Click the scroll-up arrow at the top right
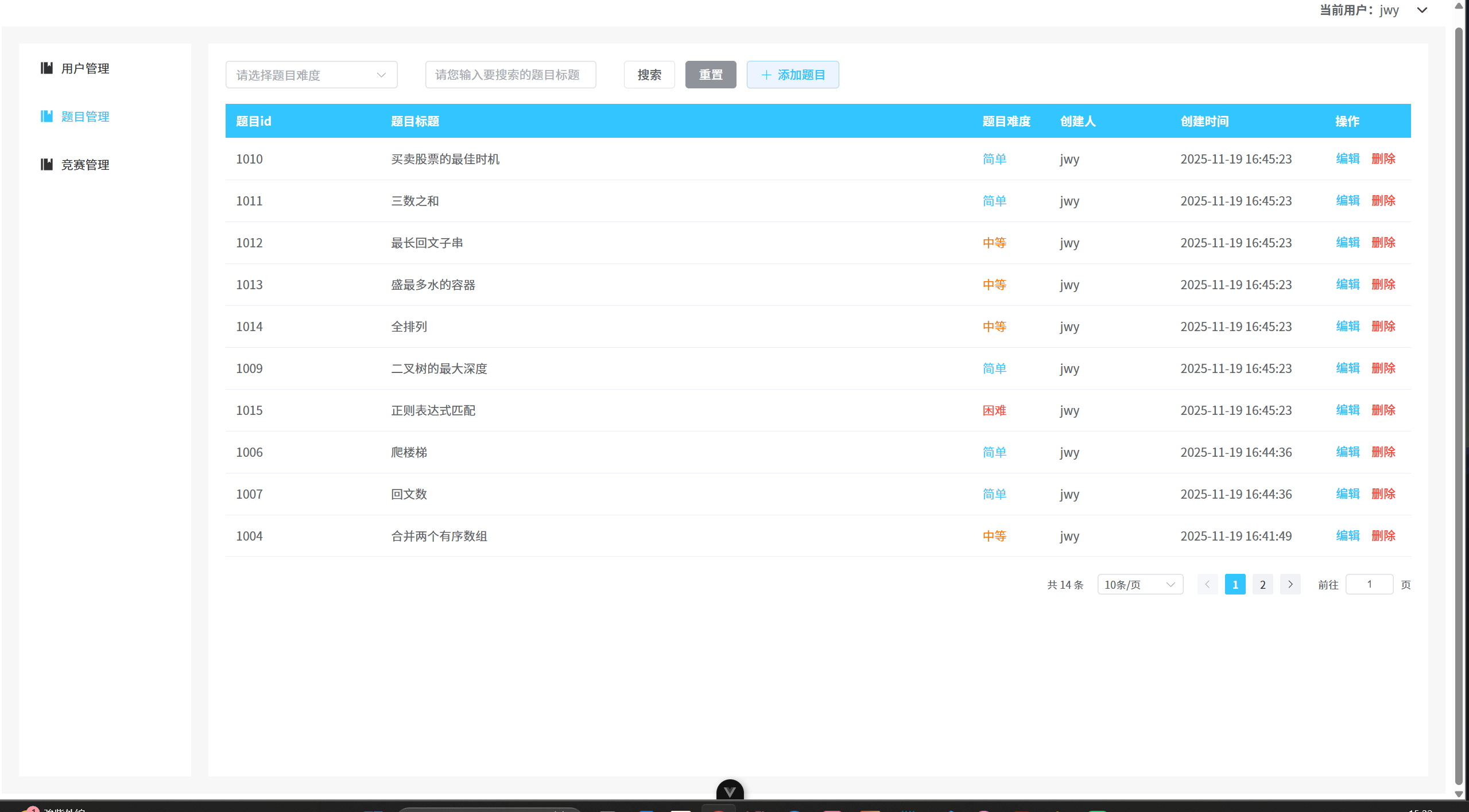The height and width of the screenshot is (812, 1469). click(x=1458, y=6)
